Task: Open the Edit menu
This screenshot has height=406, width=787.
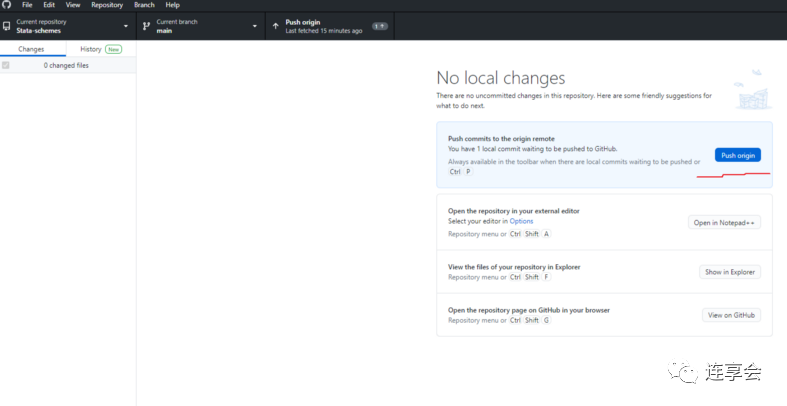Action: click(49, 5)
